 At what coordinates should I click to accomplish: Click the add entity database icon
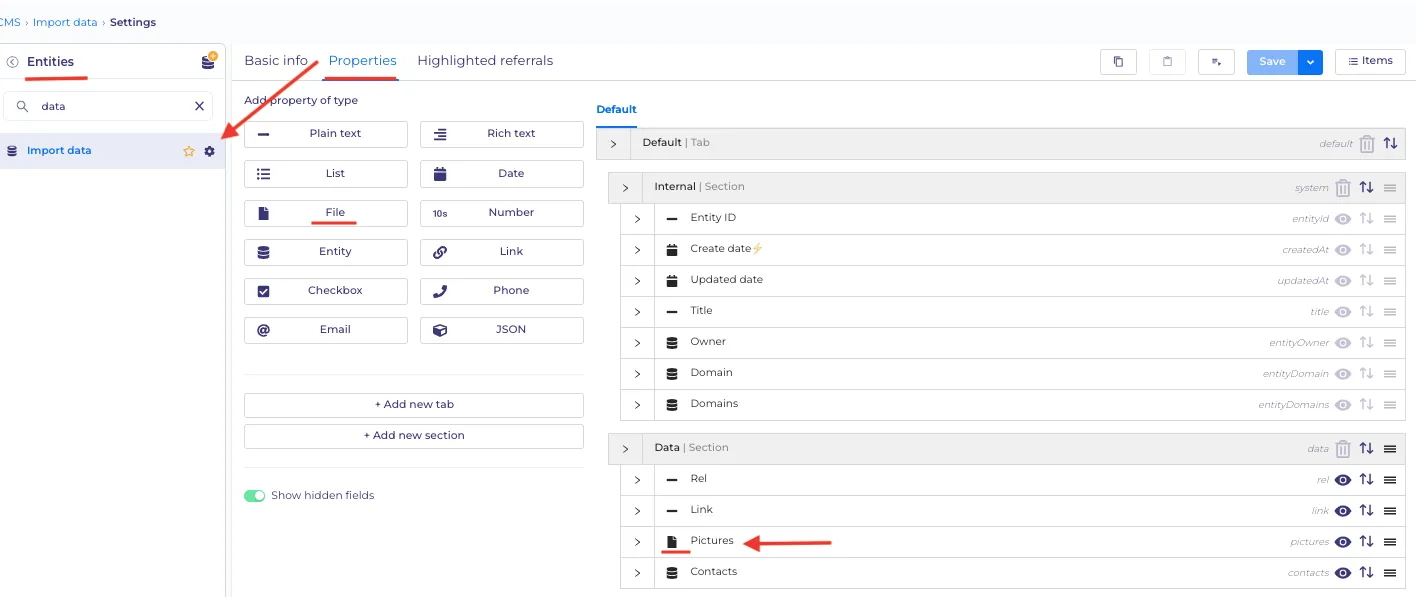click(x=208, y=62)
